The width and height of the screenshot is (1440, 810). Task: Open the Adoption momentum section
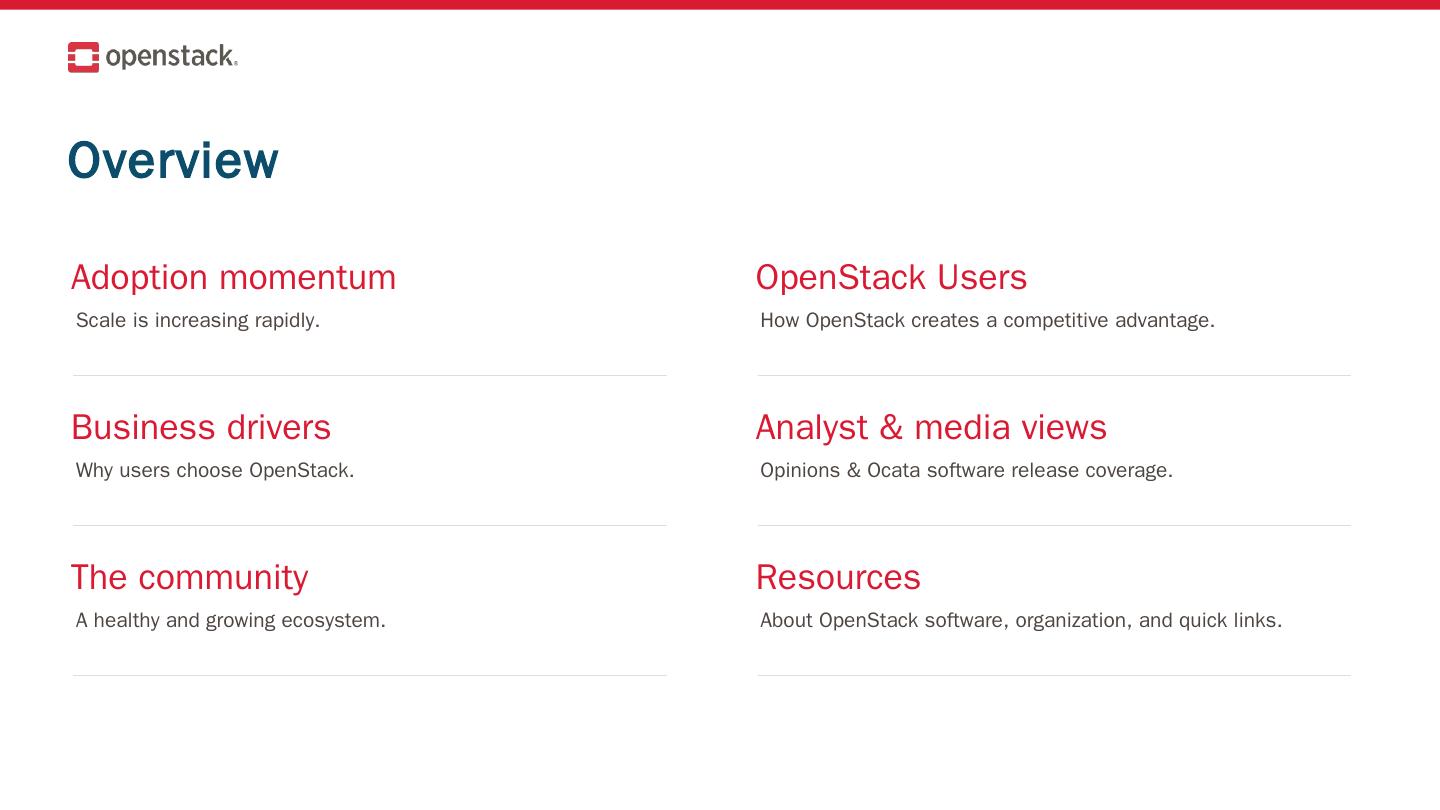point(233,277)
